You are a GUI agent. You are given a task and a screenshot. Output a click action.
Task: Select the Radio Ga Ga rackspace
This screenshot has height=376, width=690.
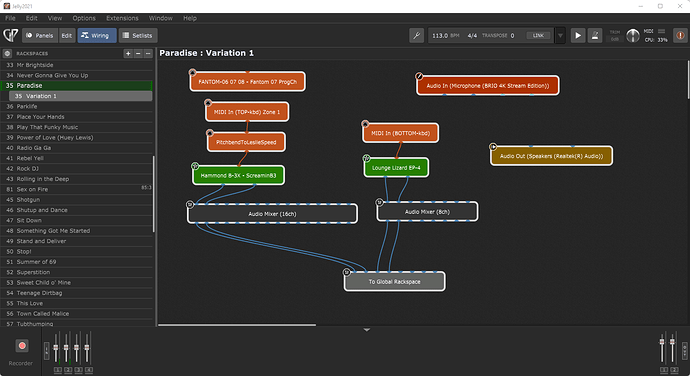[77, 148]
